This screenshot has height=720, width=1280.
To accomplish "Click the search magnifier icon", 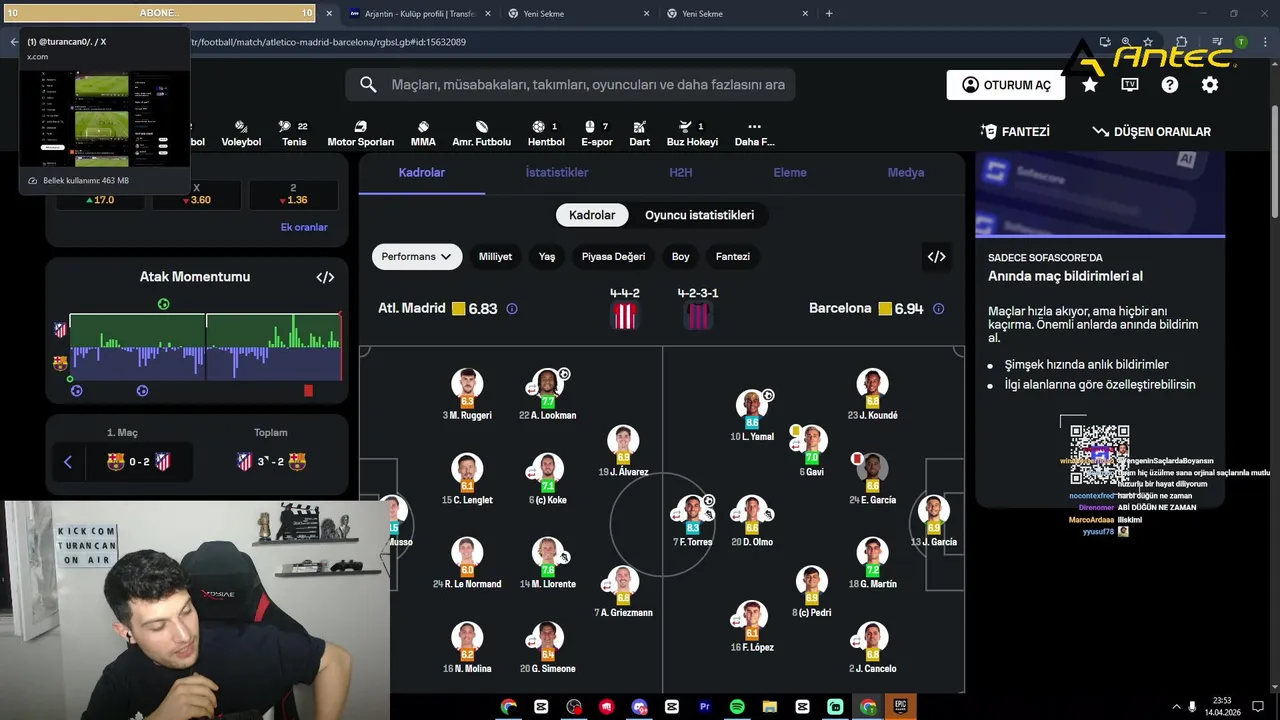I will coord(368,85).
